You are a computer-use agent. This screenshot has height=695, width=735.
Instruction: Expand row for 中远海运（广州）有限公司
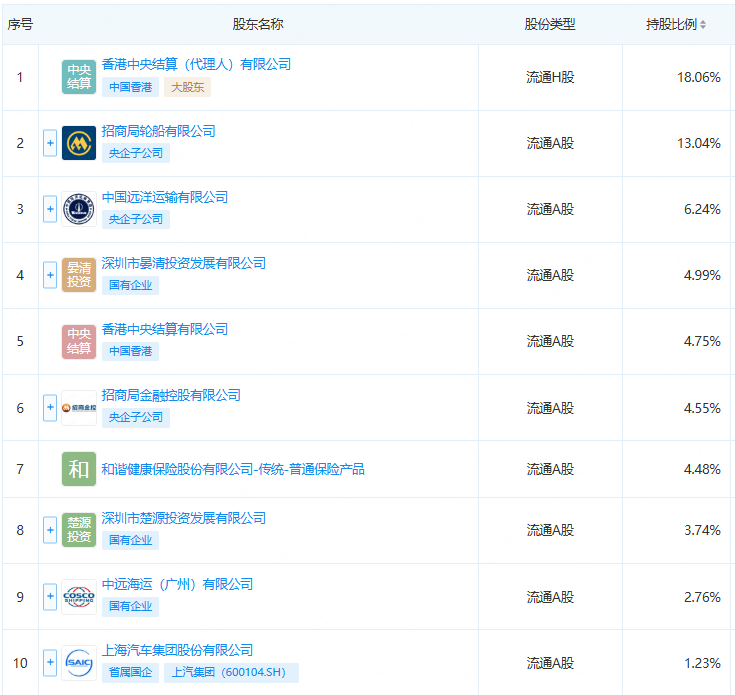point(50,597)
